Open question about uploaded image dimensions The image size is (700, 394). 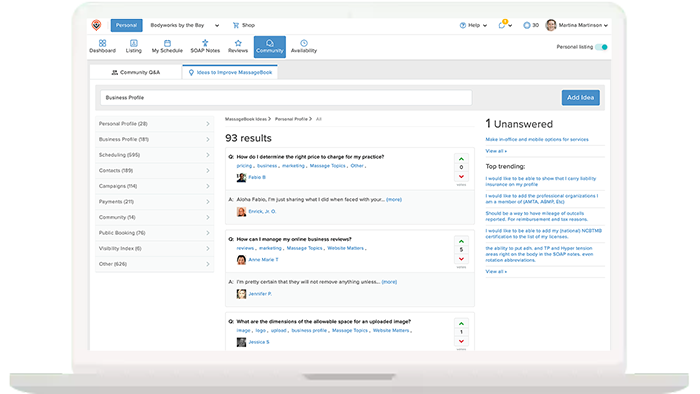click(x=324, y=322)
